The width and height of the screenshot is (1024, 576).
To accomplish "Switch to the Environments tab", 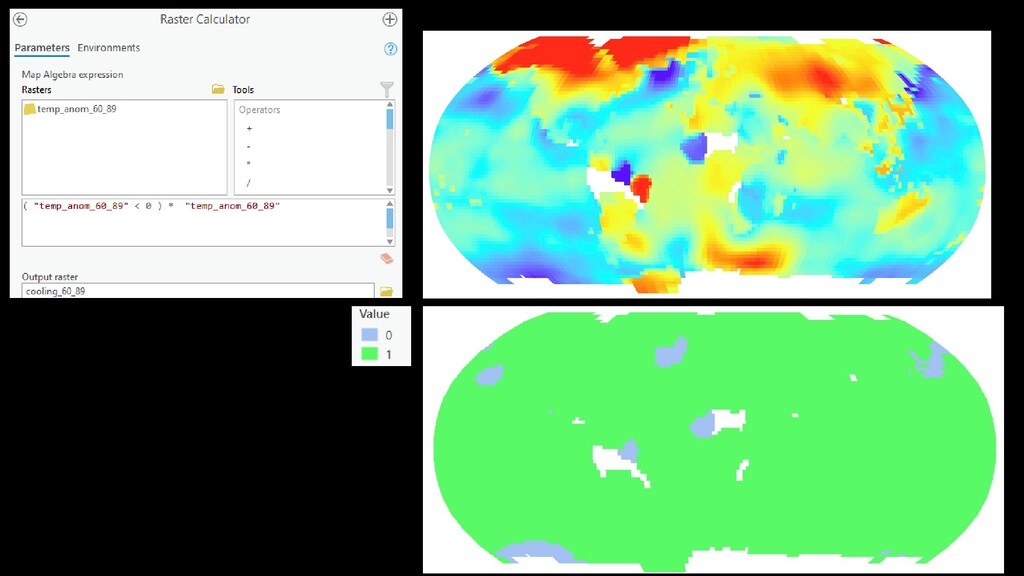I will [x=108, y=48].
